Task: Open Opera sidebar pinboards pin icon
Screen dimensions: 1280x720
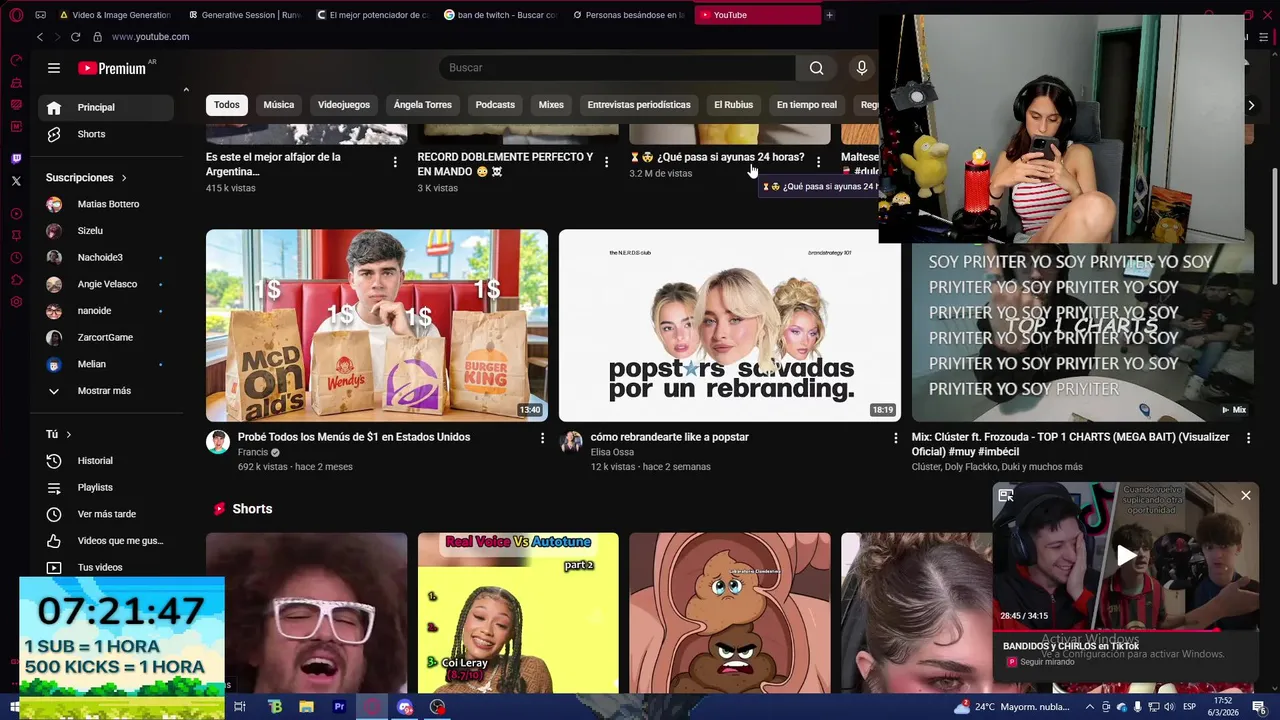Action: (x=16, y=236)
